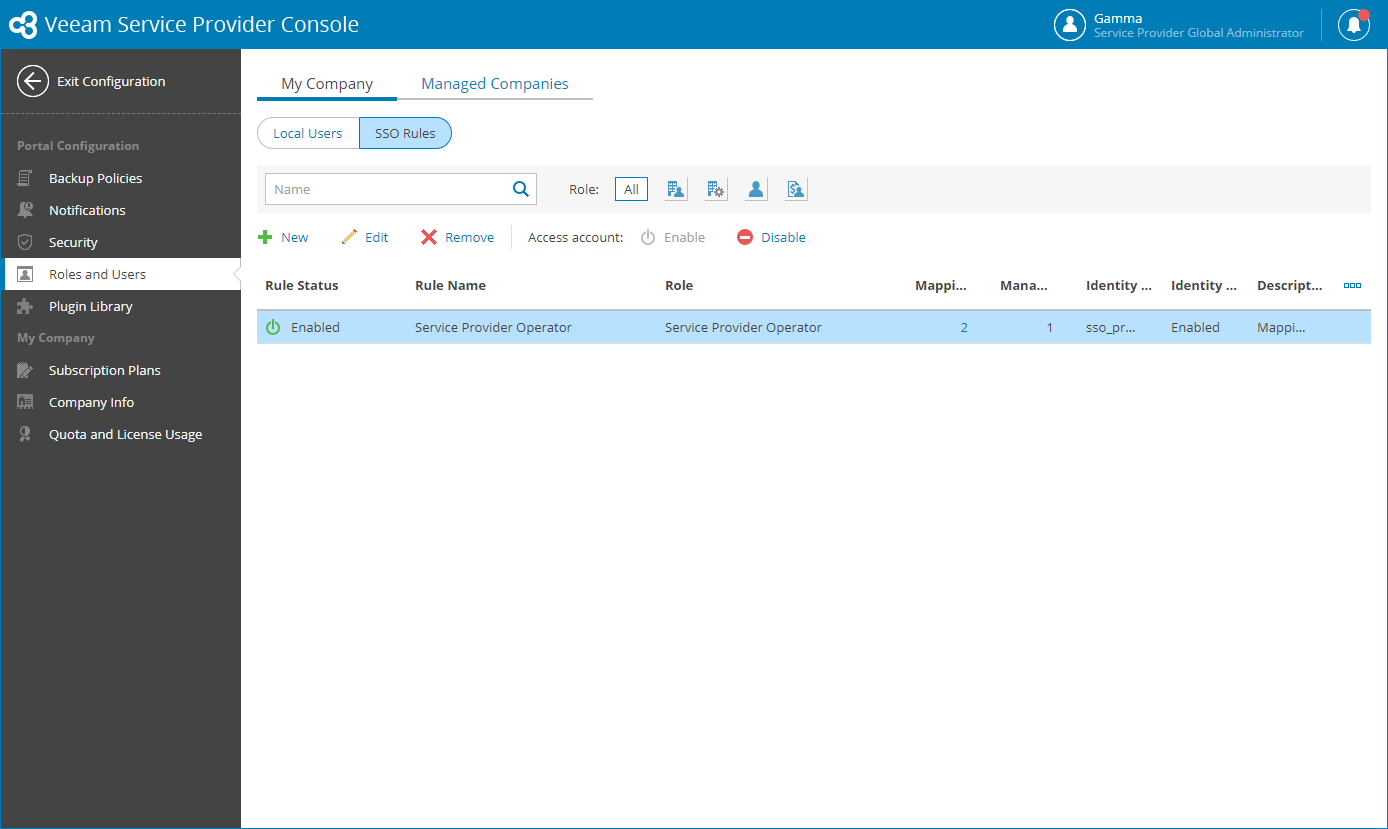Filter roles by invoice dollar user icon
This screenshot has height=829, width=1388.
coord(796,189)
